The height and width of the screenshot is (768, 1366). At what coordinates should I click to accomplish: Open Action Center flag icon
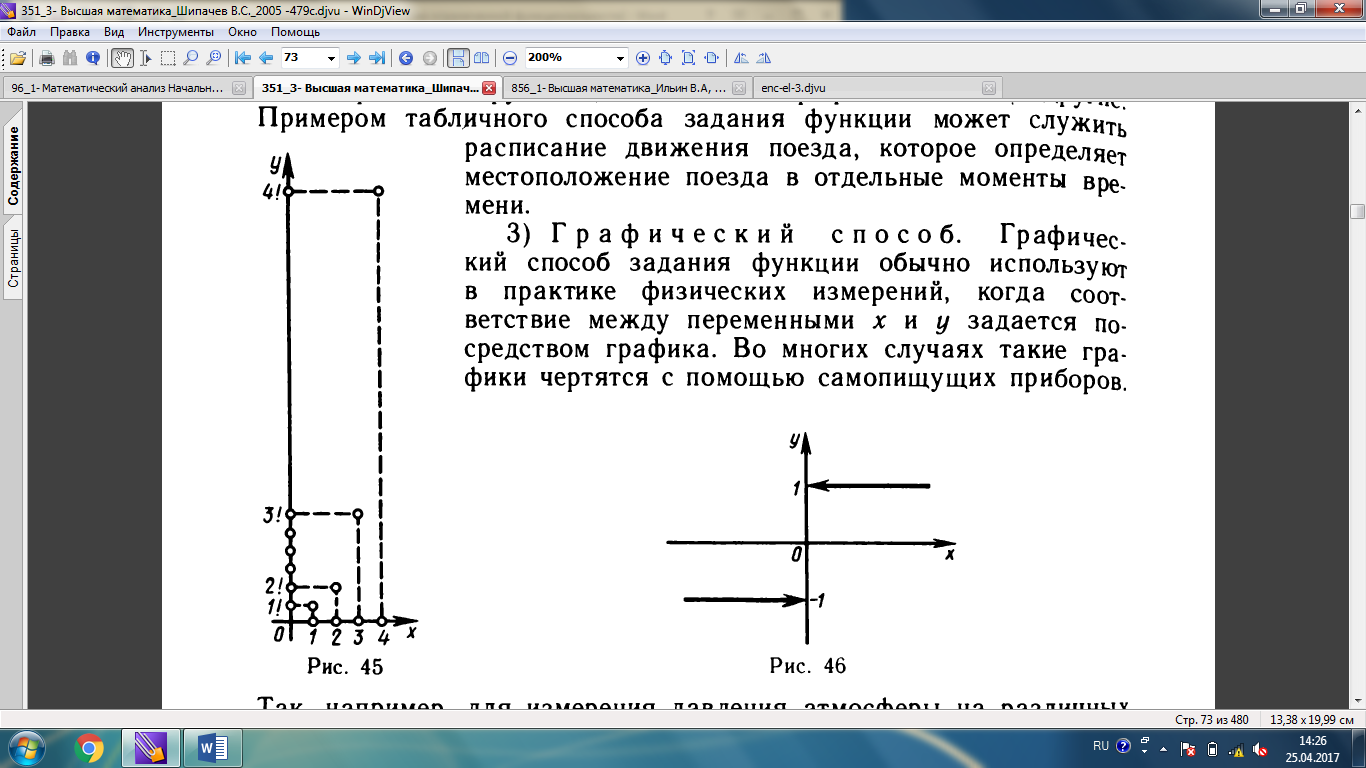pyautogui.click(x=1188, y=748)
